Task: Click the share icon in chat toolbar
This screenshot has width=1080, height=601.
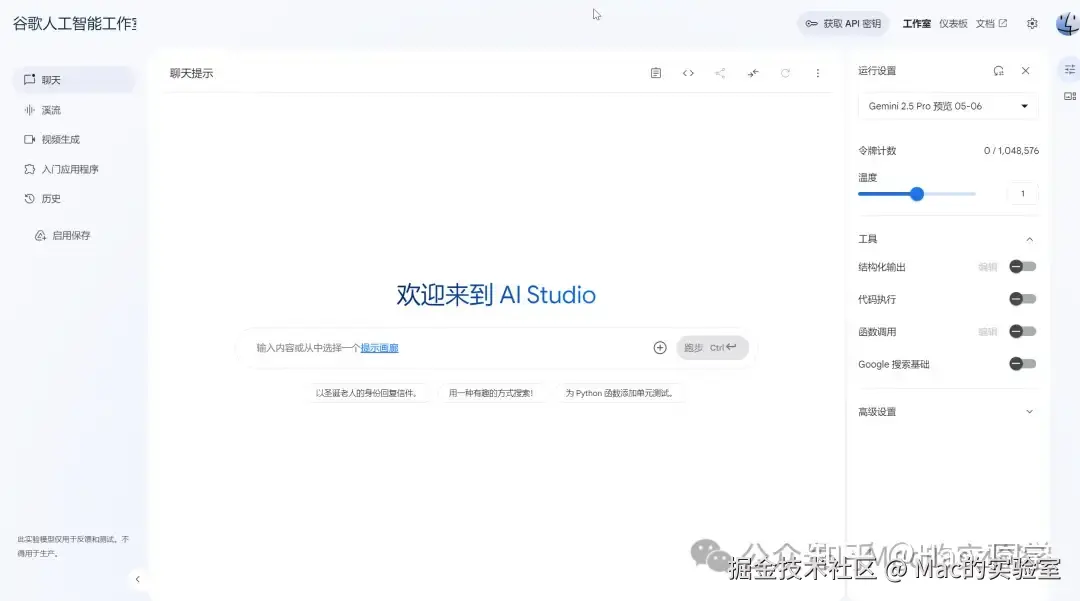Action: point(720,73)
